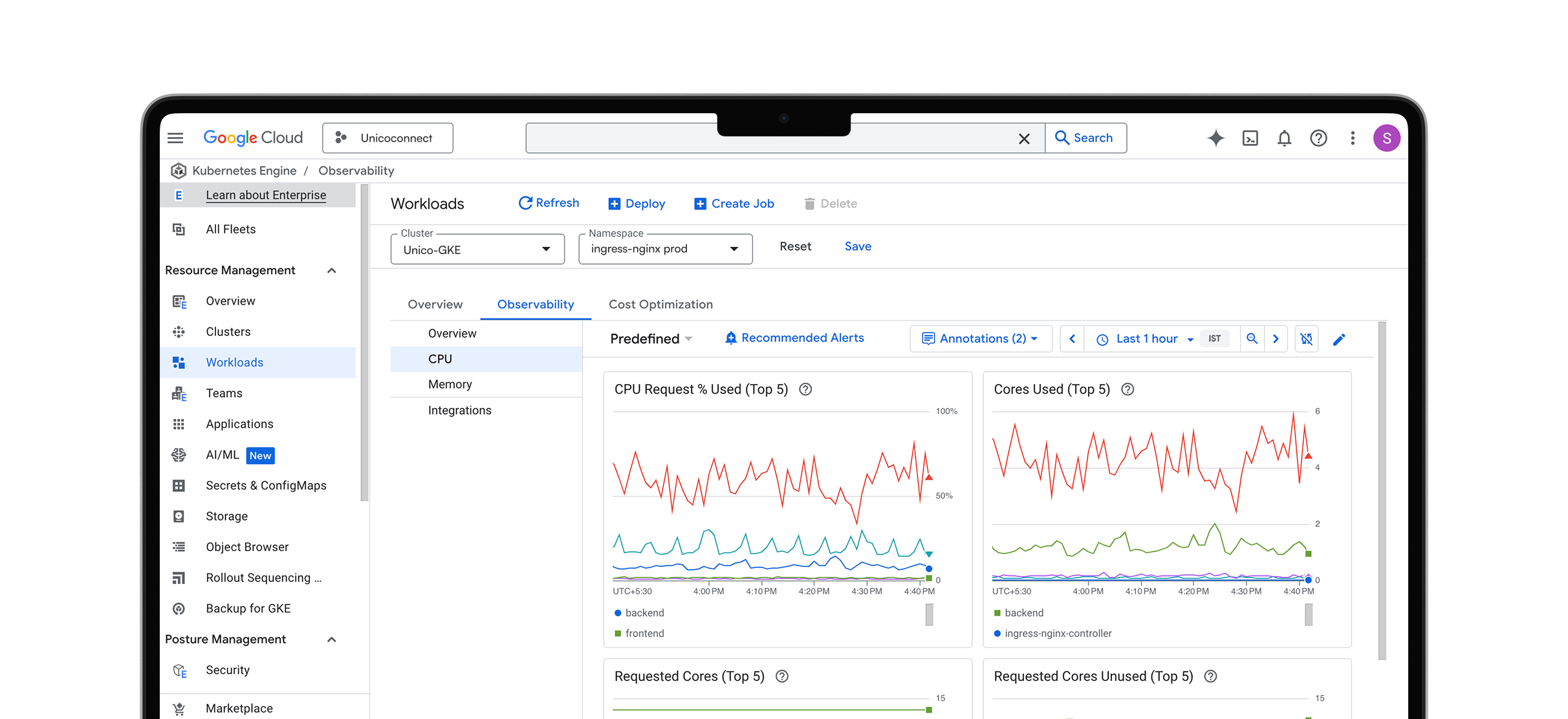
Task: Open Learn about Enterprise link
Action: 266,195
